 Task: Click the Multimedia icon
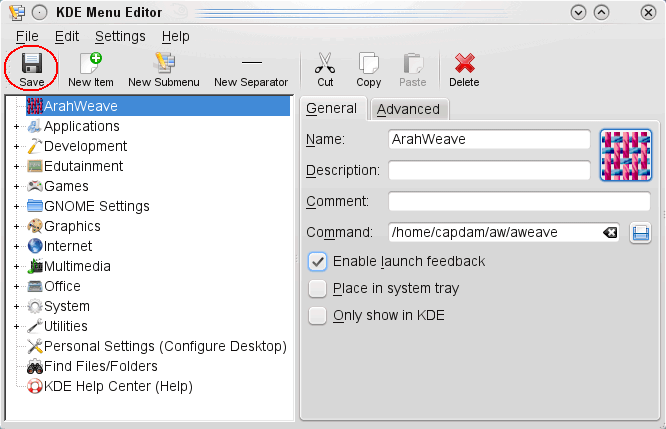(35, 266)
